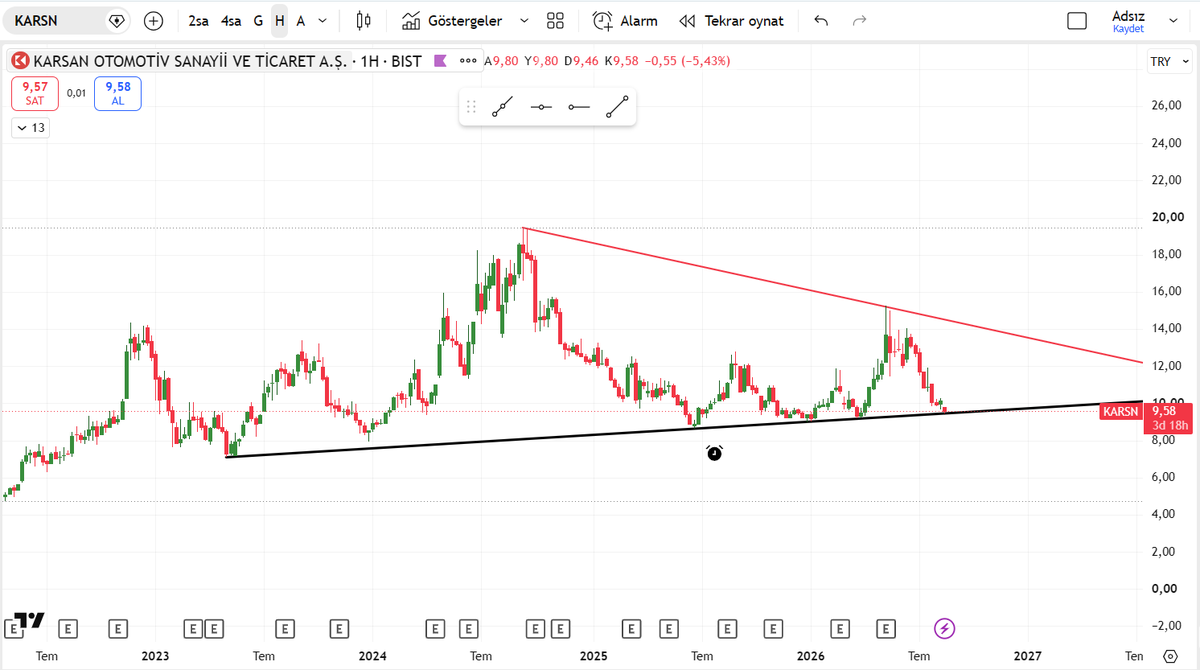The width and height of the screenshot is (1200, 670).
Task: Click the TradingView logo bottom left
Action: coord(30,620)
